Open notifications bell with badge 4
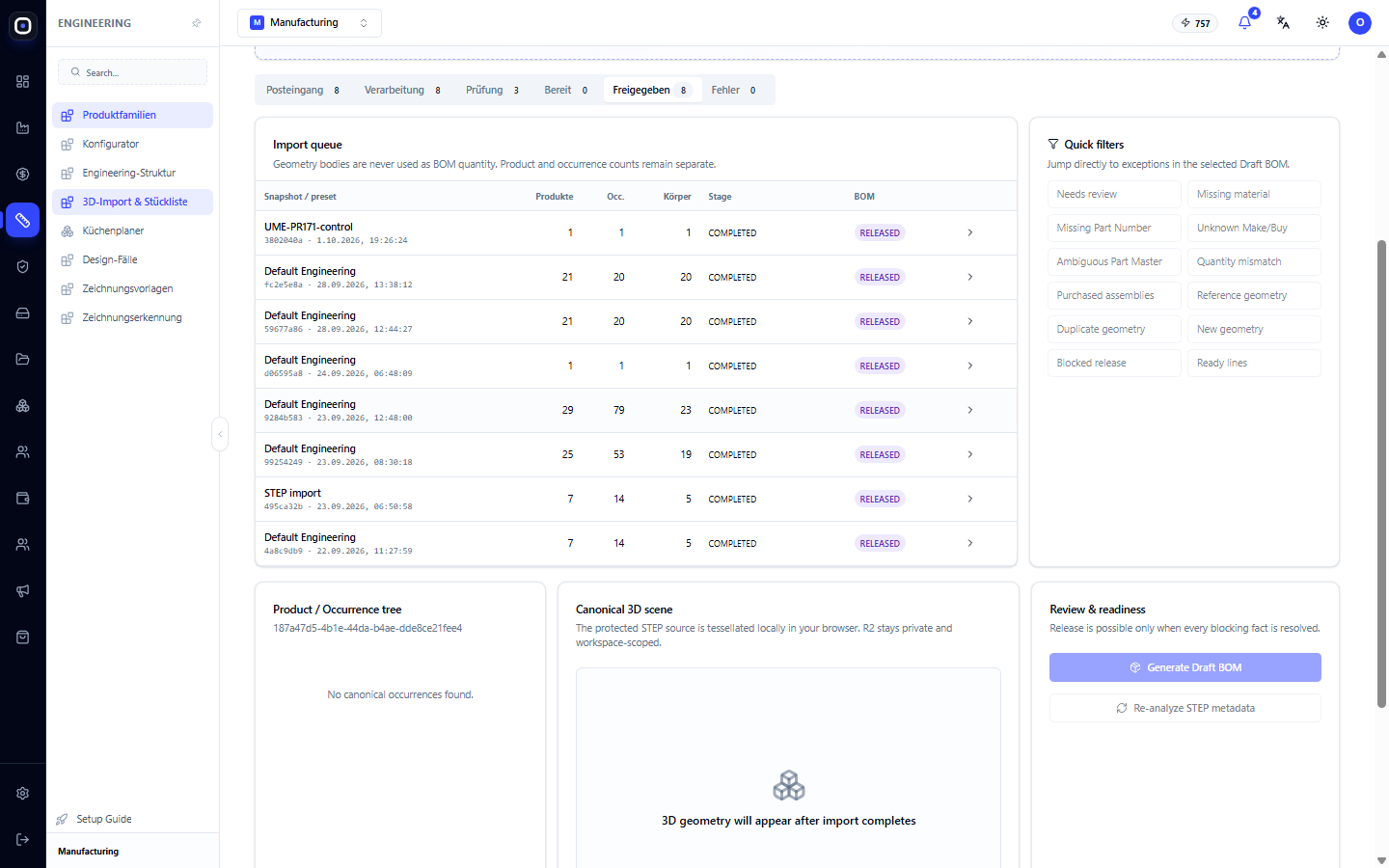 [1245, 22]
